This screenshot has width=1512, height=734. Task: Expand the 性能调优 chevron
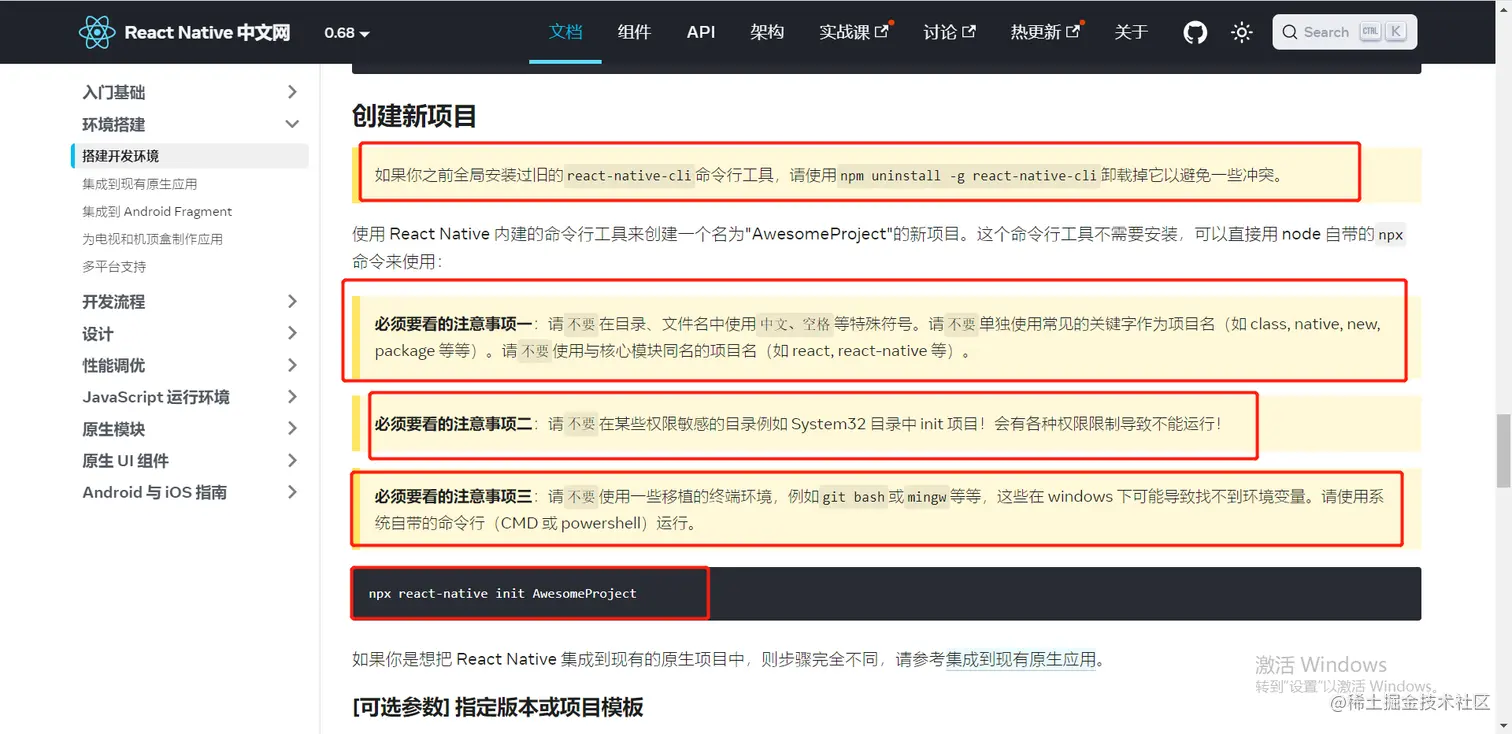point(292,365)
